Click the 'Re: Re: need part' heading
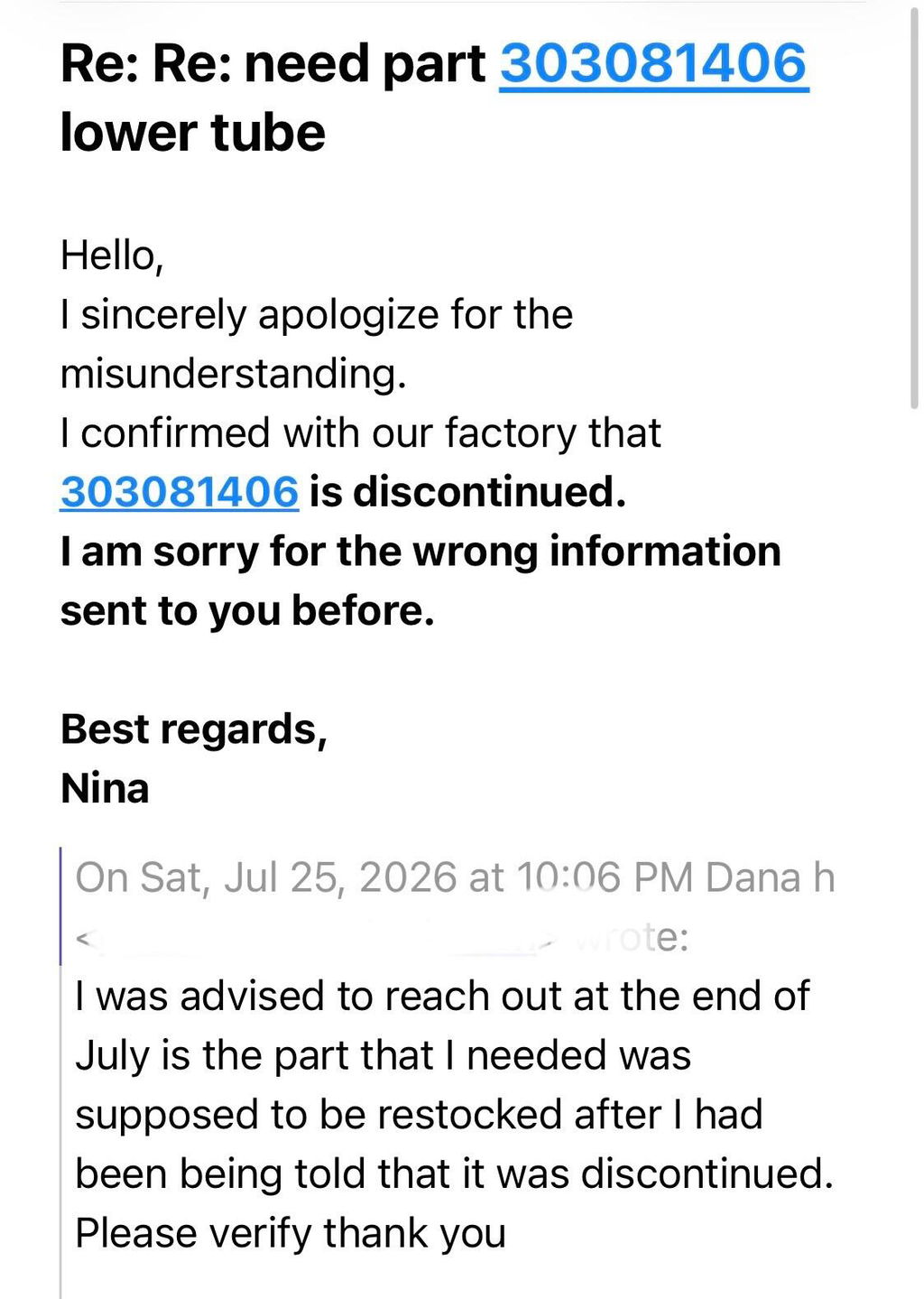924x1299 pixels. pyautogui.click(x=273, y=65)
